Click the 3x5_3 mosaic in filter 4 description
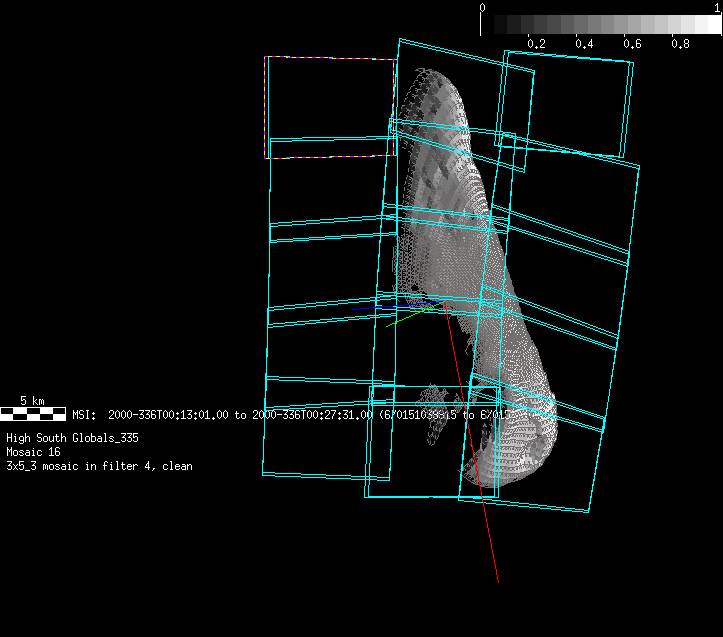Screen dimensions: 723x637 (x=99, y=466)
